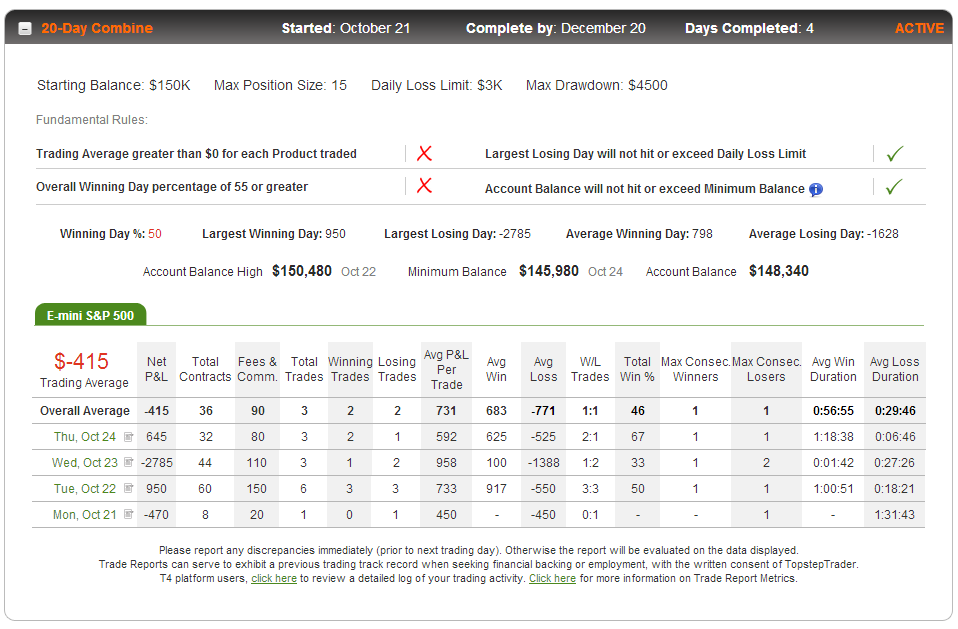Select the Overall Average row label
This screenshot has width=958, height=629.
coord(85,411)
